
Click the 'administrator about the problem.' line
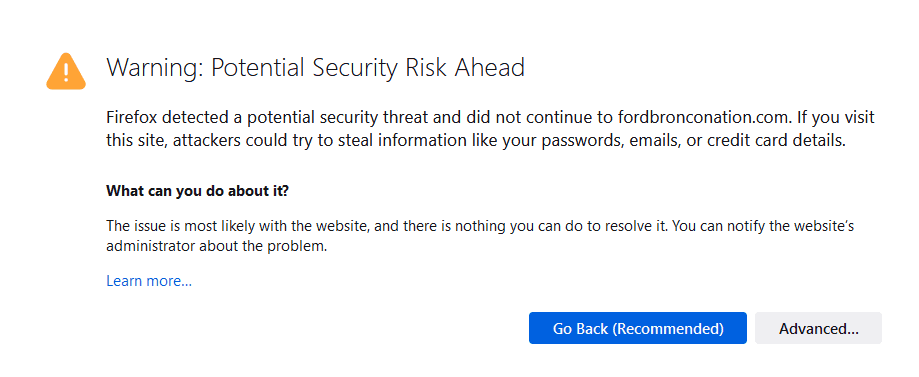216,246
